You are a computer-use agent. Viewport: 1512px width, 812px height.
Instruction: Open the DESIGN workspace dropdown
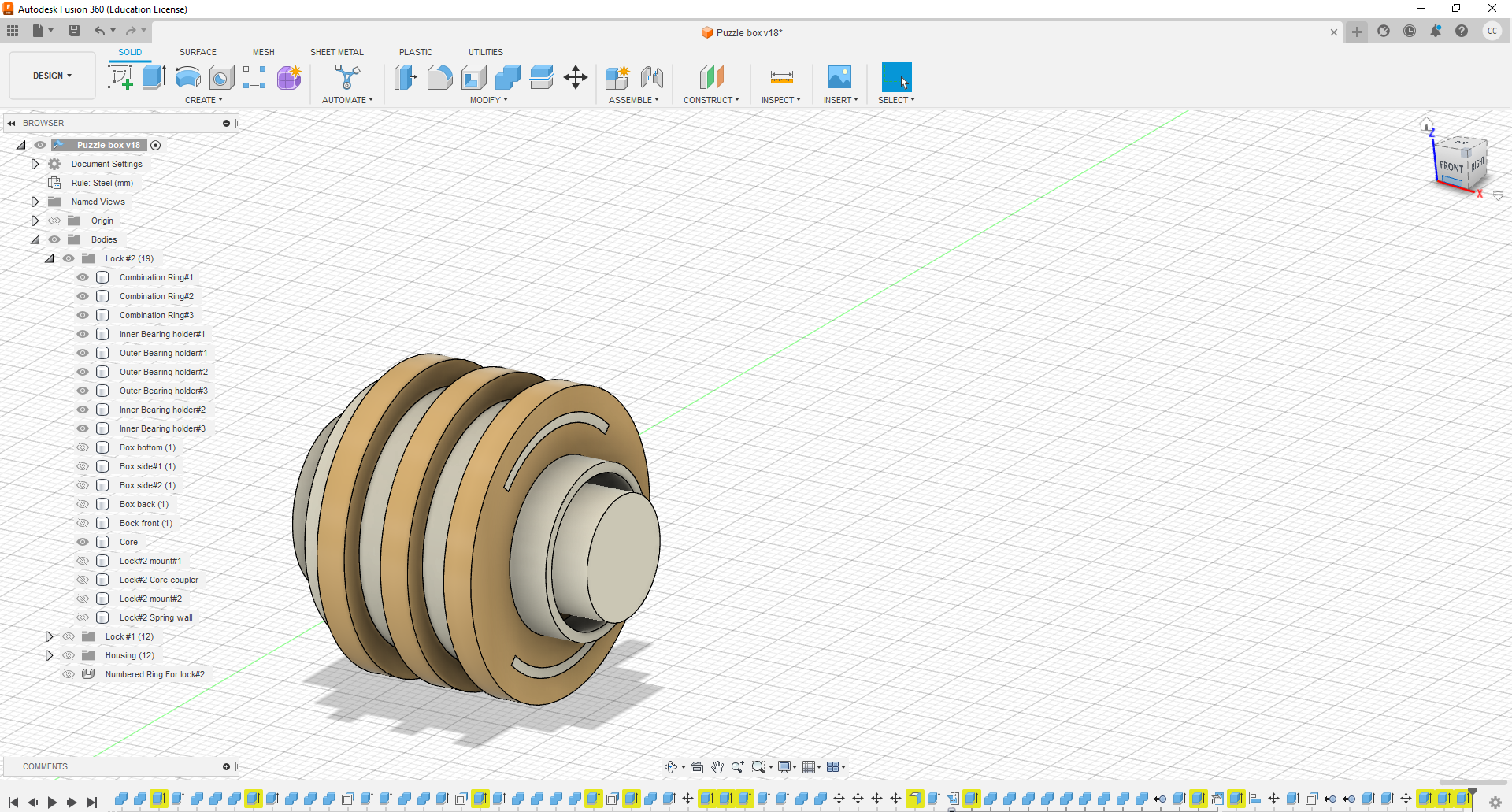point(51,76)
